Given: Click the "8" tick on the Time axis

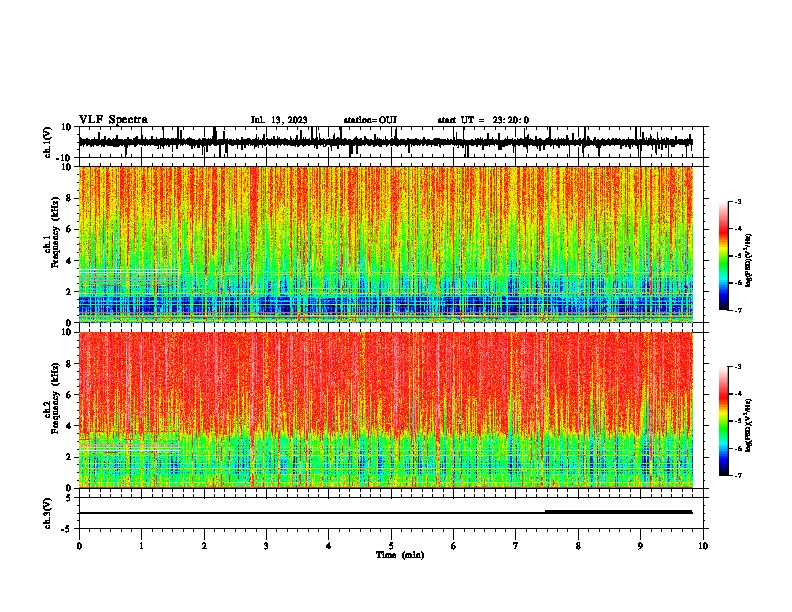Looking at the screenshot, I should click(578, 546).
